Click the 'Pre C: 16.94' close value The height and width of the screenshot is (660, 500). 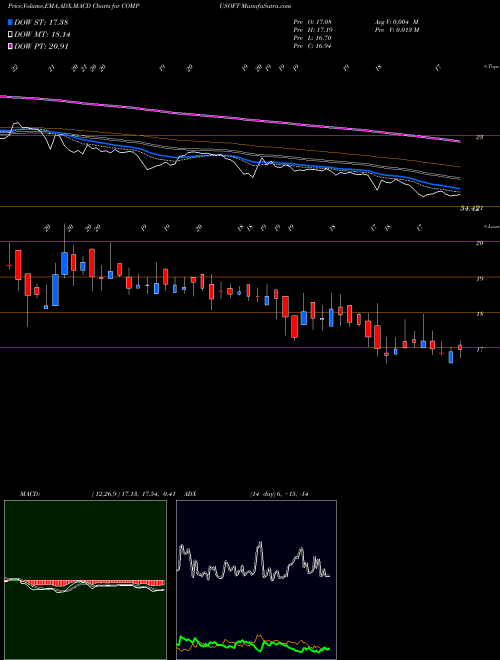[313, 46]
